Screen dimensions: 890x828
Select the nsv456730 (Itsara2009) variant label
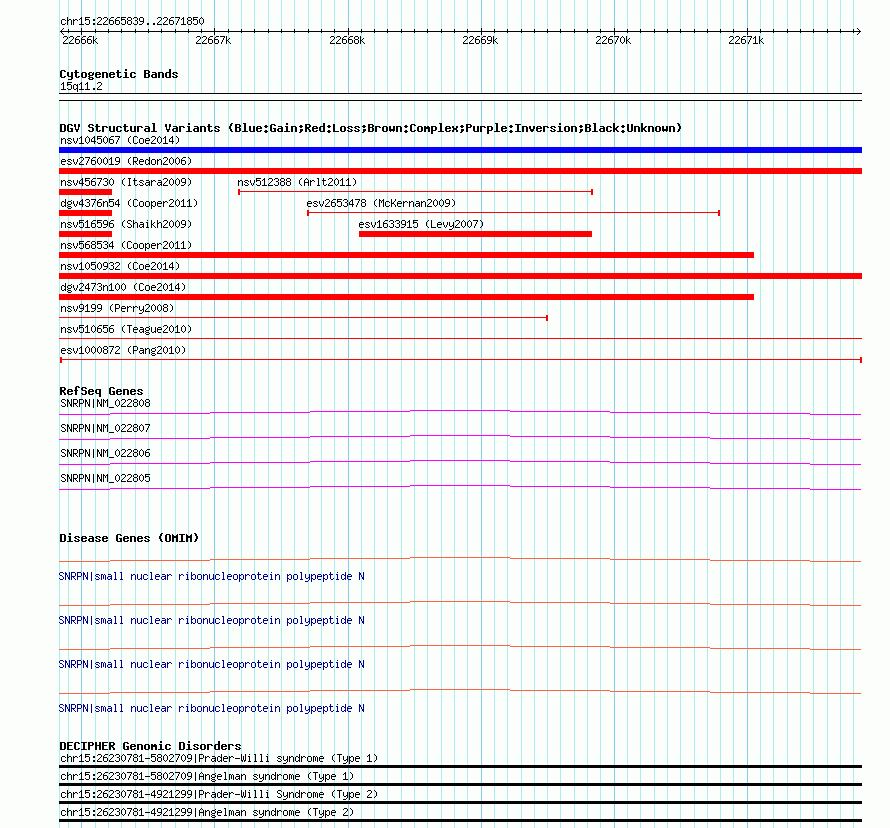click(x=126, y=182)
